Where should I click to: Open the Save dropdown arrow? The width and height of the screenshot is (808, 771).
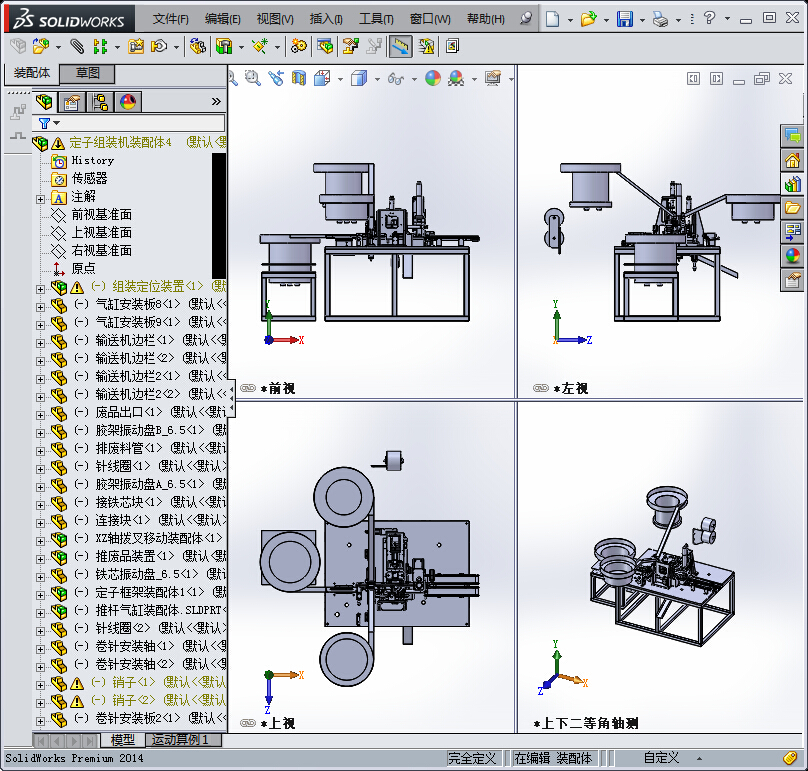[642, 20]
